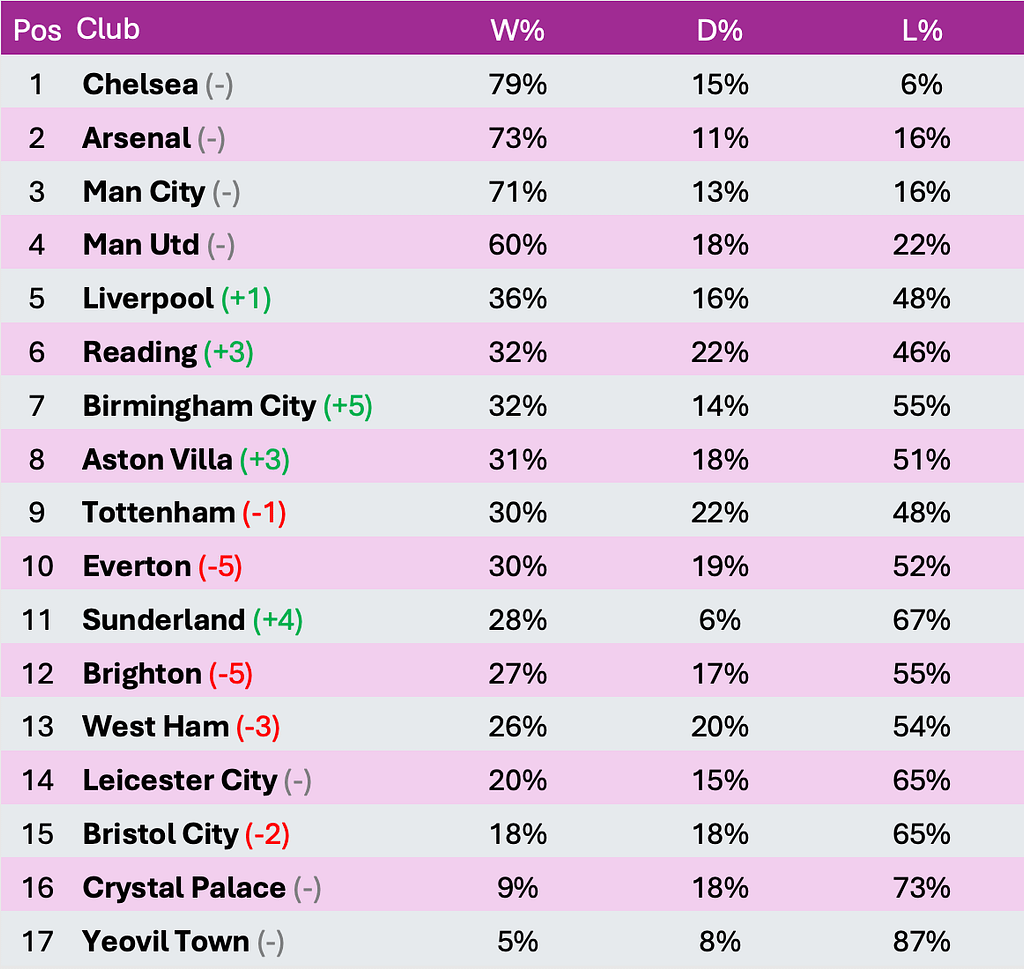Viewport: 1024px width, 969px height.
Task: Select Birmingham City in the table
Action: click(199, 406)
